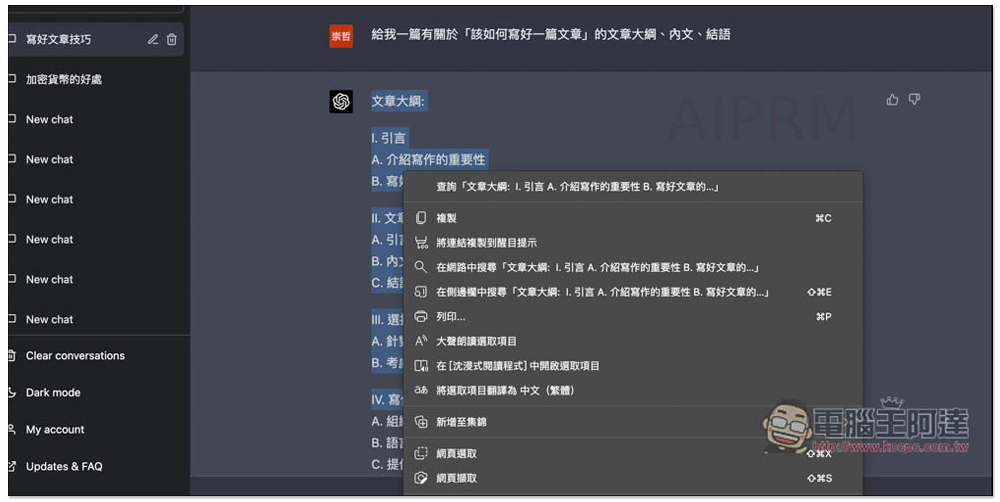Delete the 寫好文章技巧 chat via trash icon
Screen dimensions: 1000x502
pyautogui.click(x=172, y=39)
